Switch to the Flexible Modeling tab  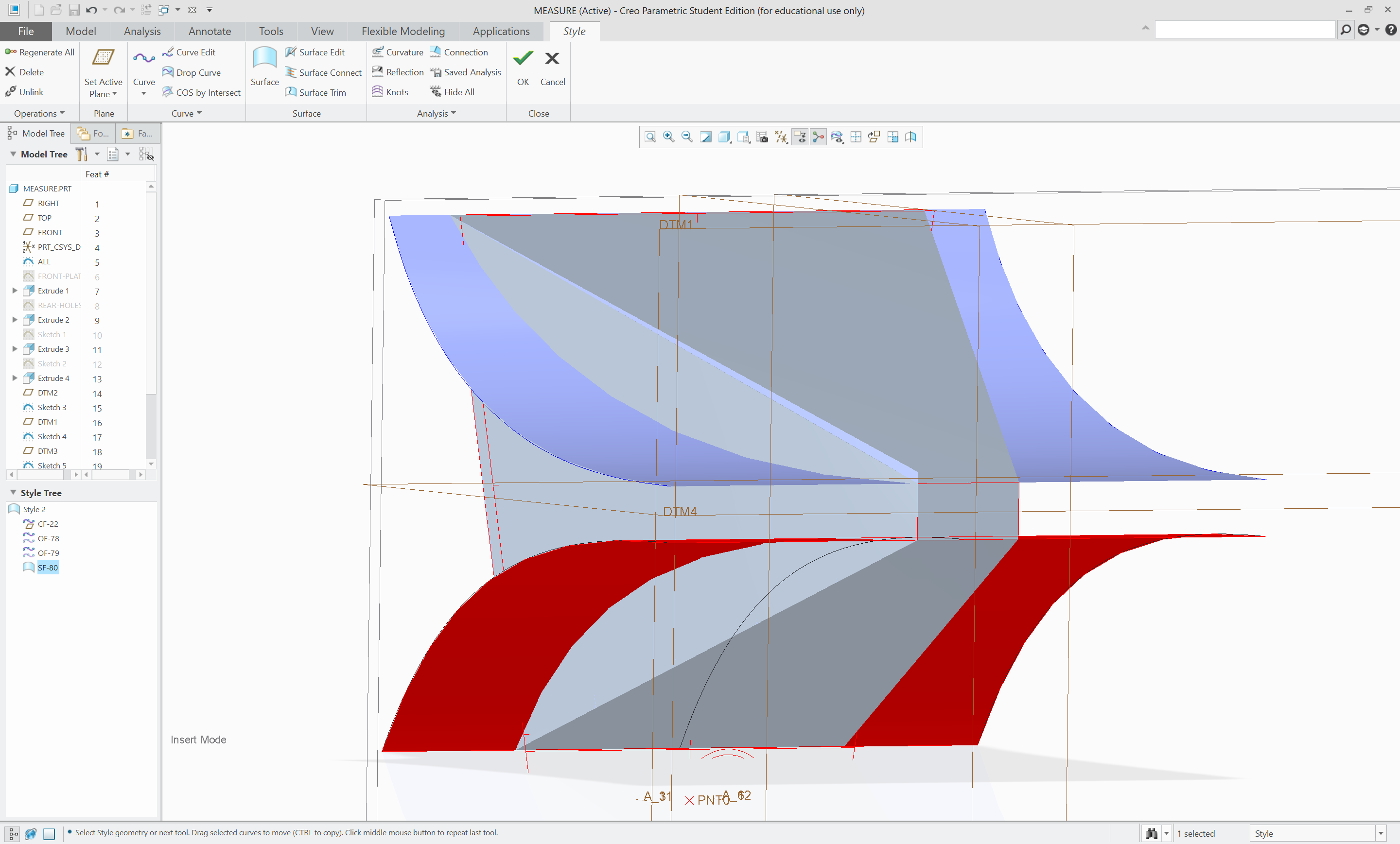[403, 31]
